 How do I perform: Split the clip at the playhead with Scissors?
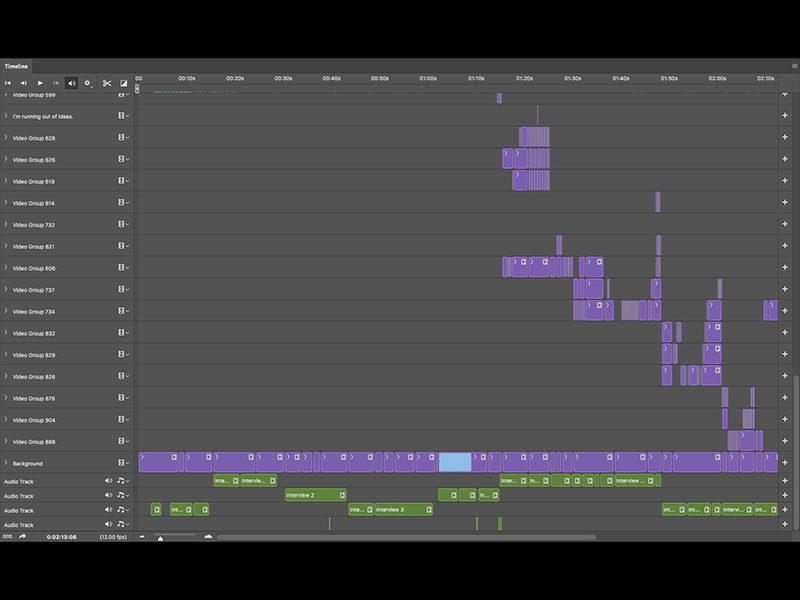tap(107, 83)
